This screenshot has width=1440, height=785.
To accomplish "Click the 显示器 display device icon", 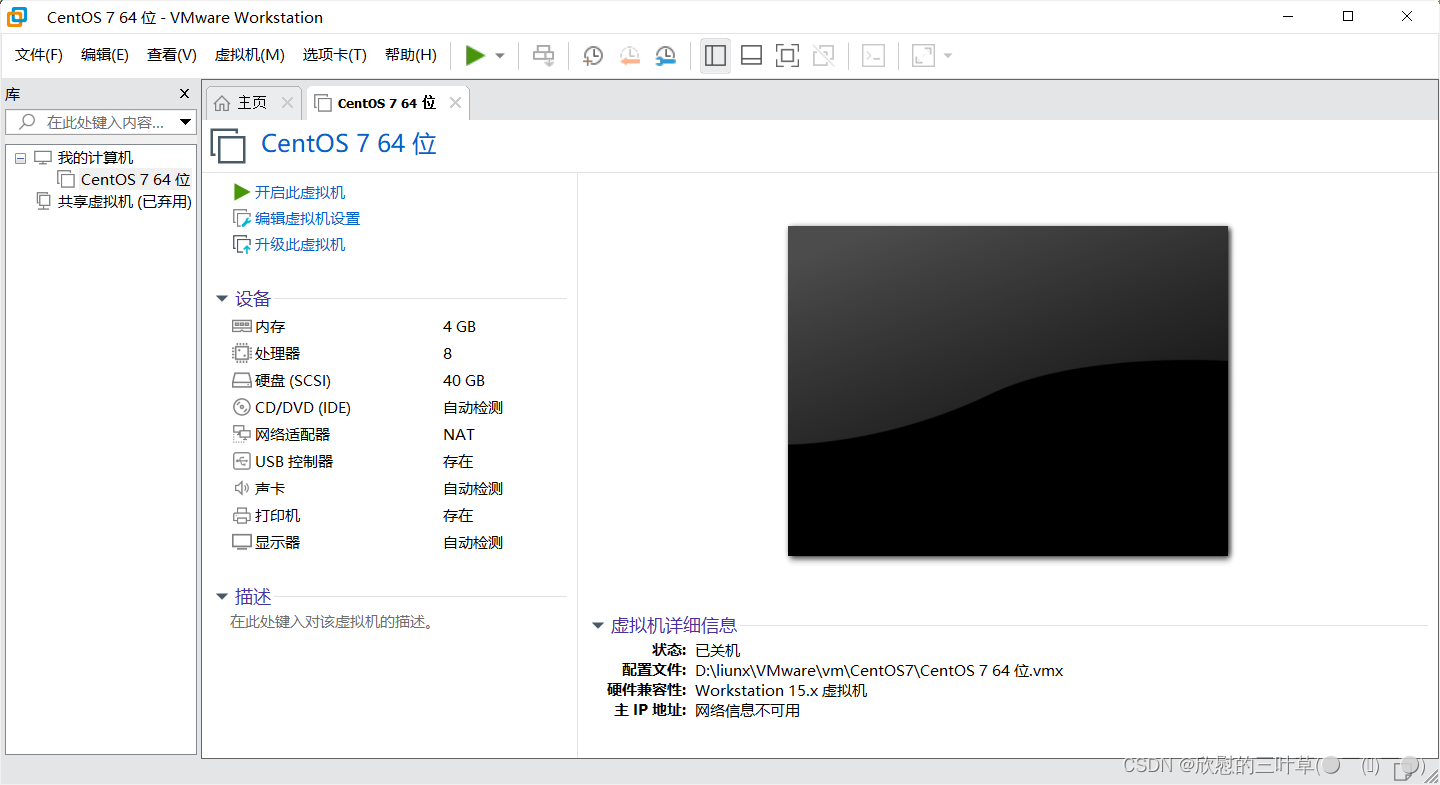I will pos(241,542).
